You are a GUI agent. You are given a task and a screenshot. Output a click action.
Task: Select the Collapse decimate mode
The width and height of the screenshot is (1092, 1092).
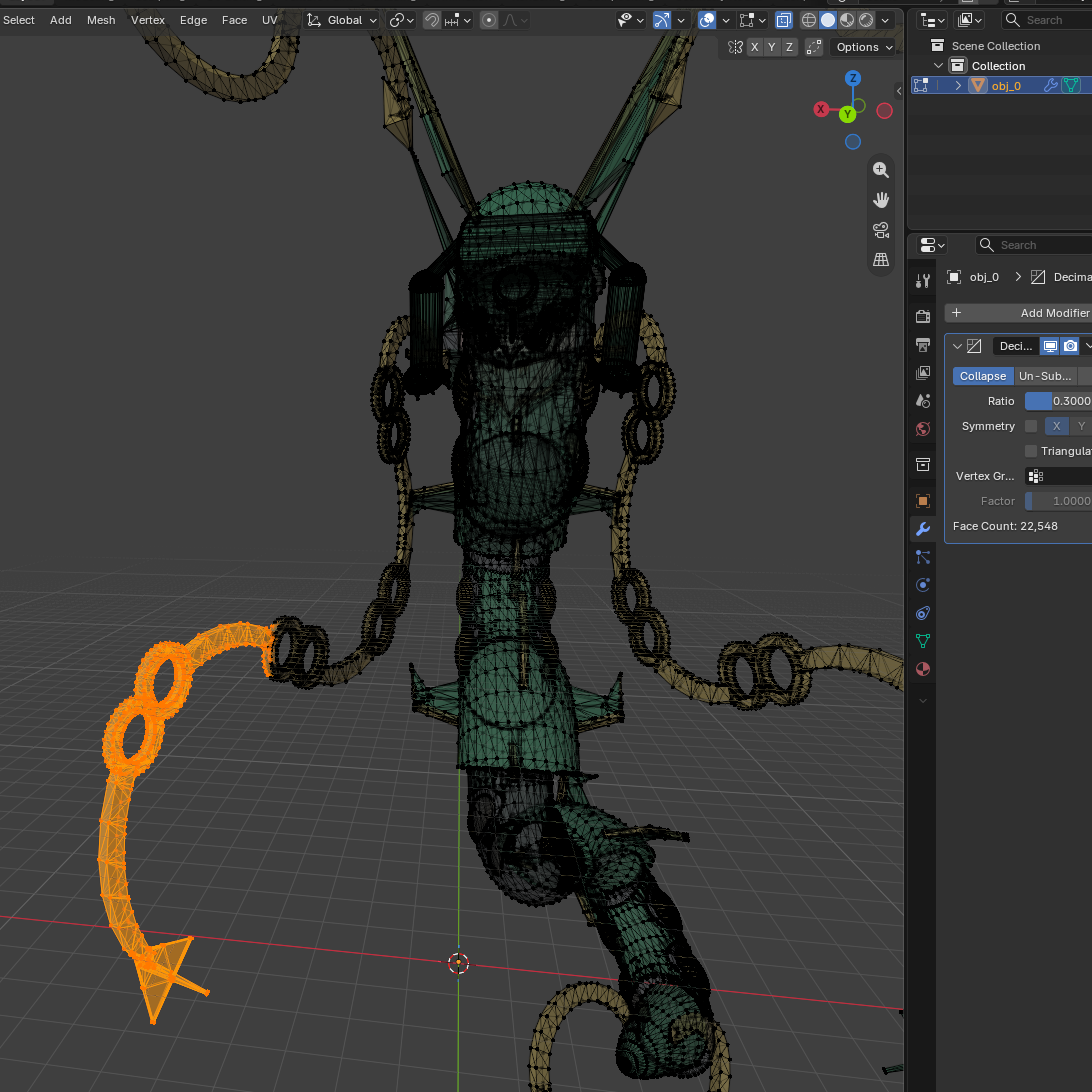tap(983, 376)
